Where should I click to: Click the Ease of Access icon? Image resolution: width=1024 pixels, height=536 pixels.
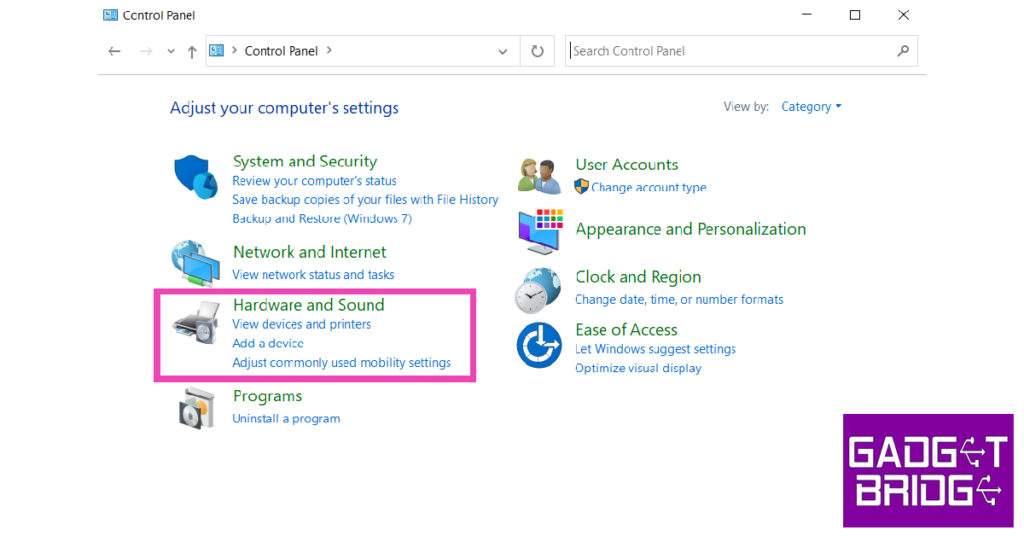tap(538, 346)
